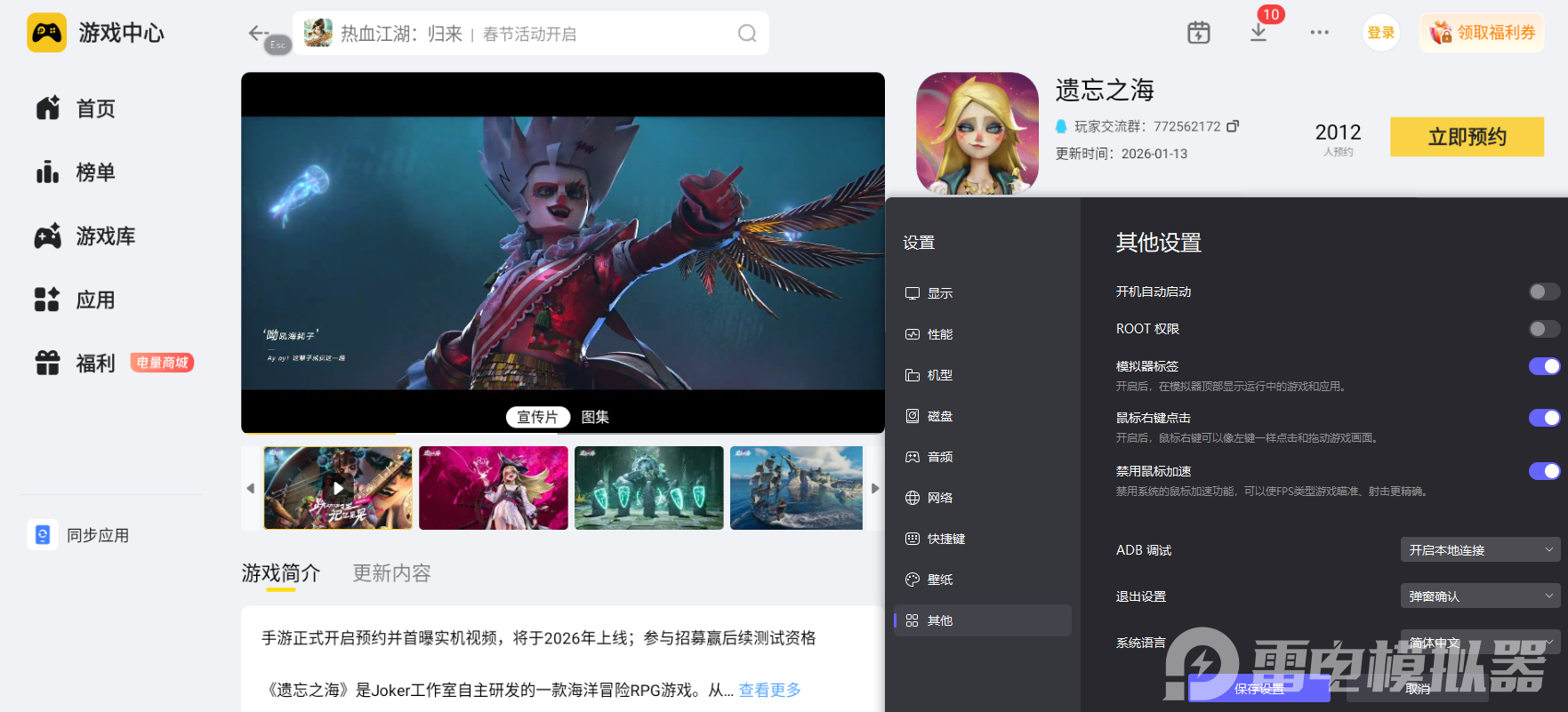1568x712 pixels.
Task: Toggle 鼠标右键点击 switch off
Action: pyautogui.click(x=1544, y=418)
